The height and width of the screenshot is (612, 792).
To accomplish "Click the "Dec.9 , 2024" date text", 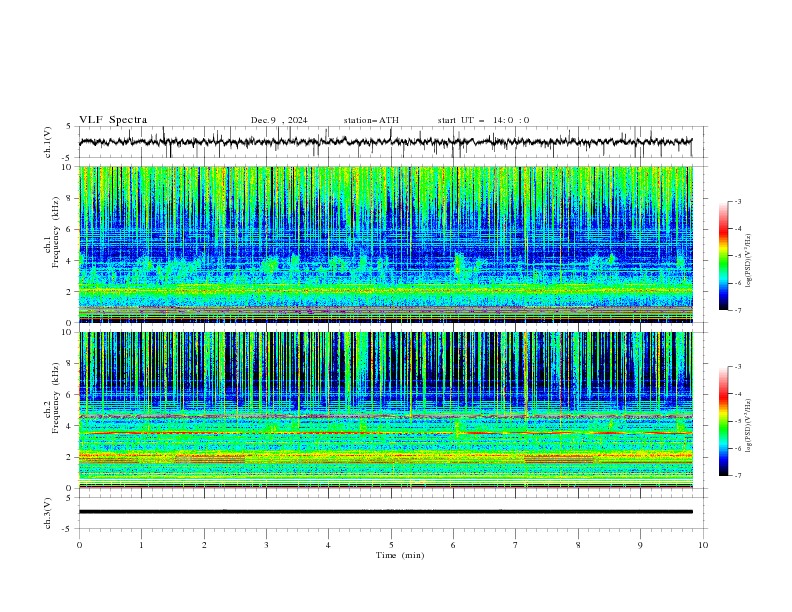I will tap(279, 120).
